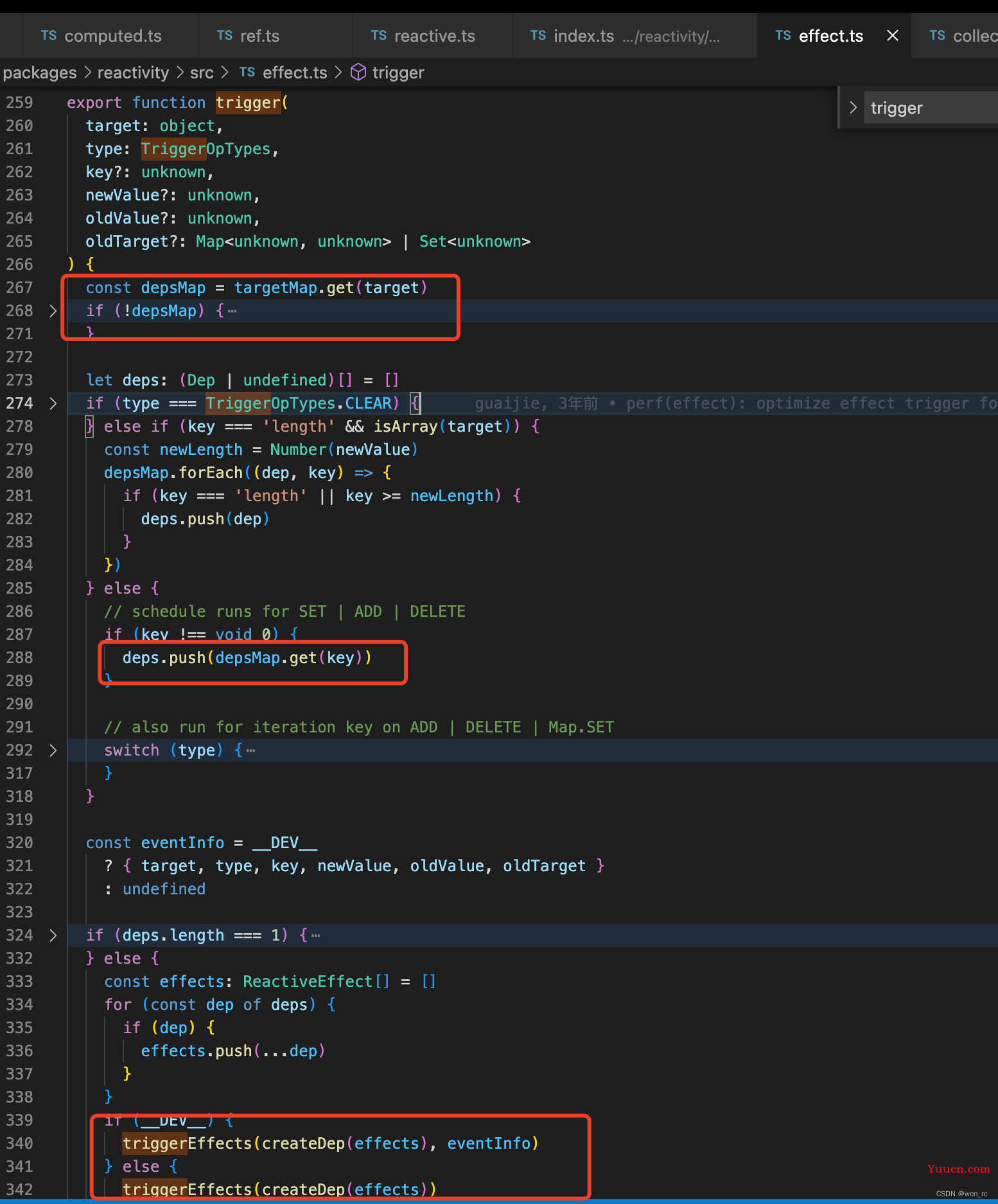Click CLEAR in TriggerOpTypes.CLEAR

pyautogui.click(x=368, y=403)
